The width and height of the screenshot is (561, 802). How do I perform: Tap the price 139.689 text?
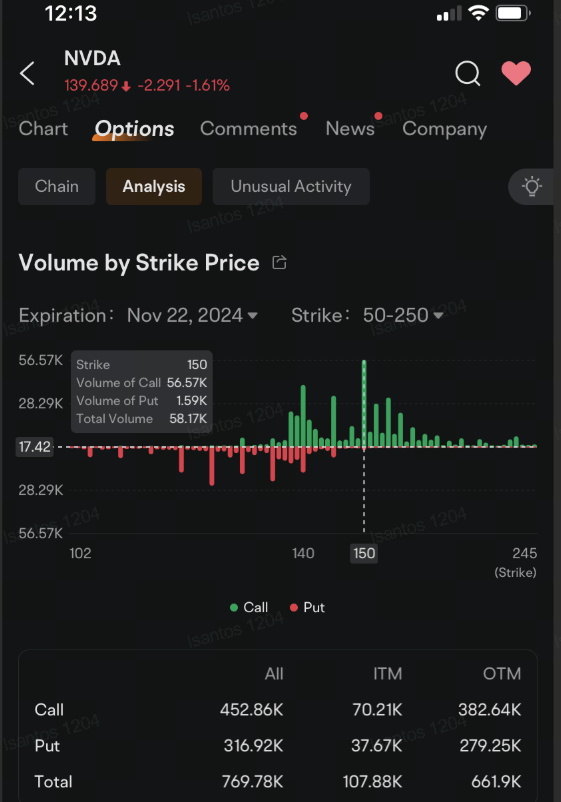click(x=91, y=85)
